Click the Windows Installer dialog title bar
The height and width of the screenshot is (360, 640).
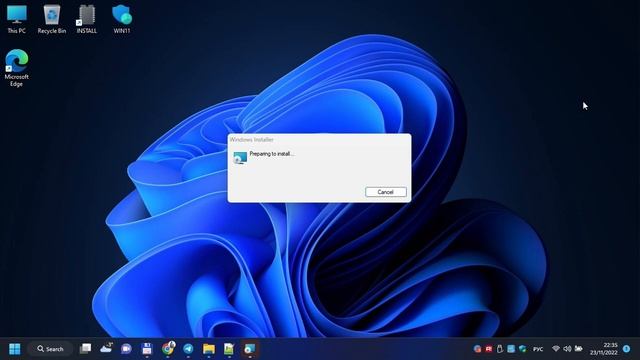tap(319, 140)
